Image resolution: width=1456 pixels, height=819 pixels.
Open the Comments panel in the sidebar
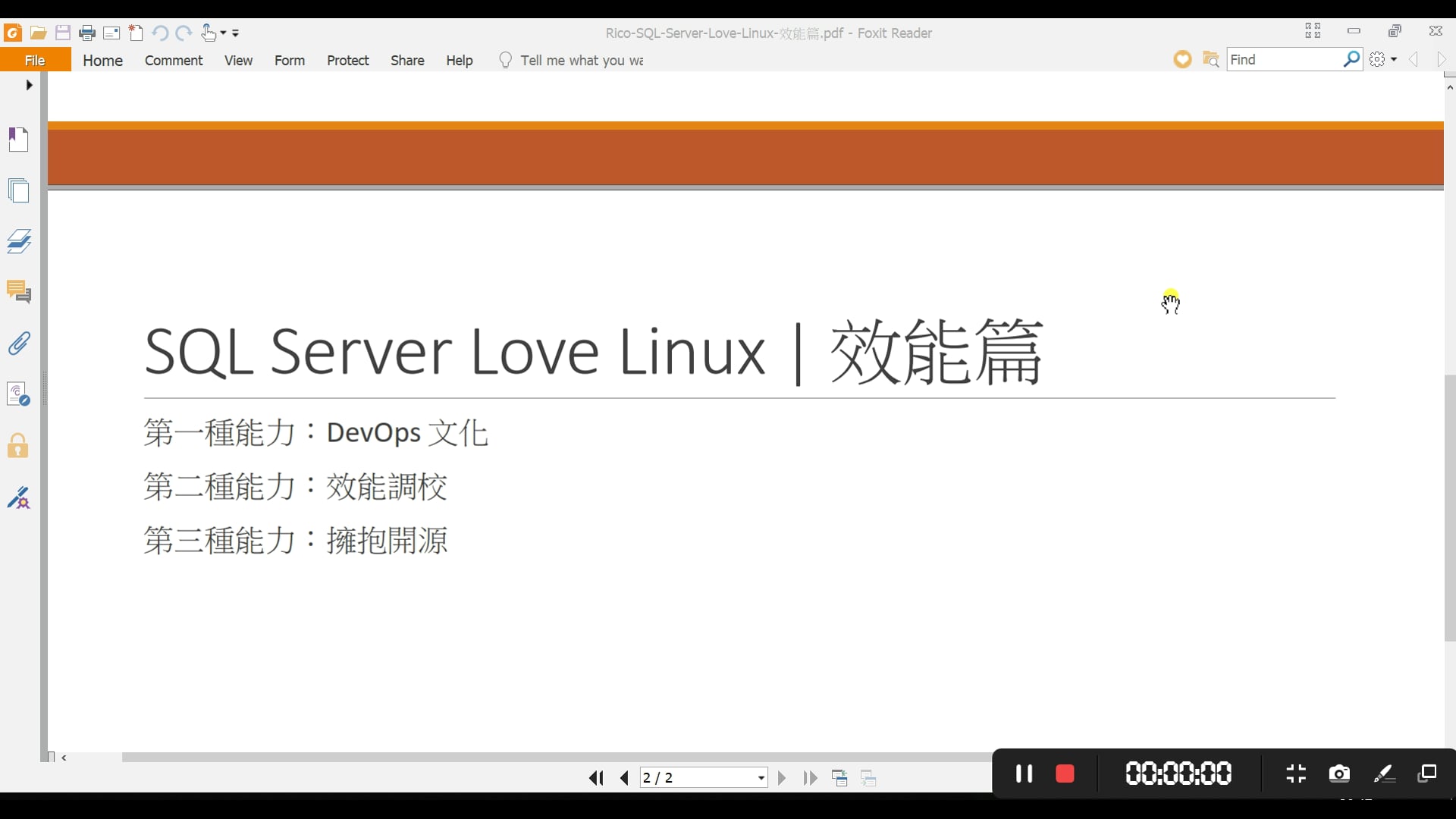click(x=19, y=292)
